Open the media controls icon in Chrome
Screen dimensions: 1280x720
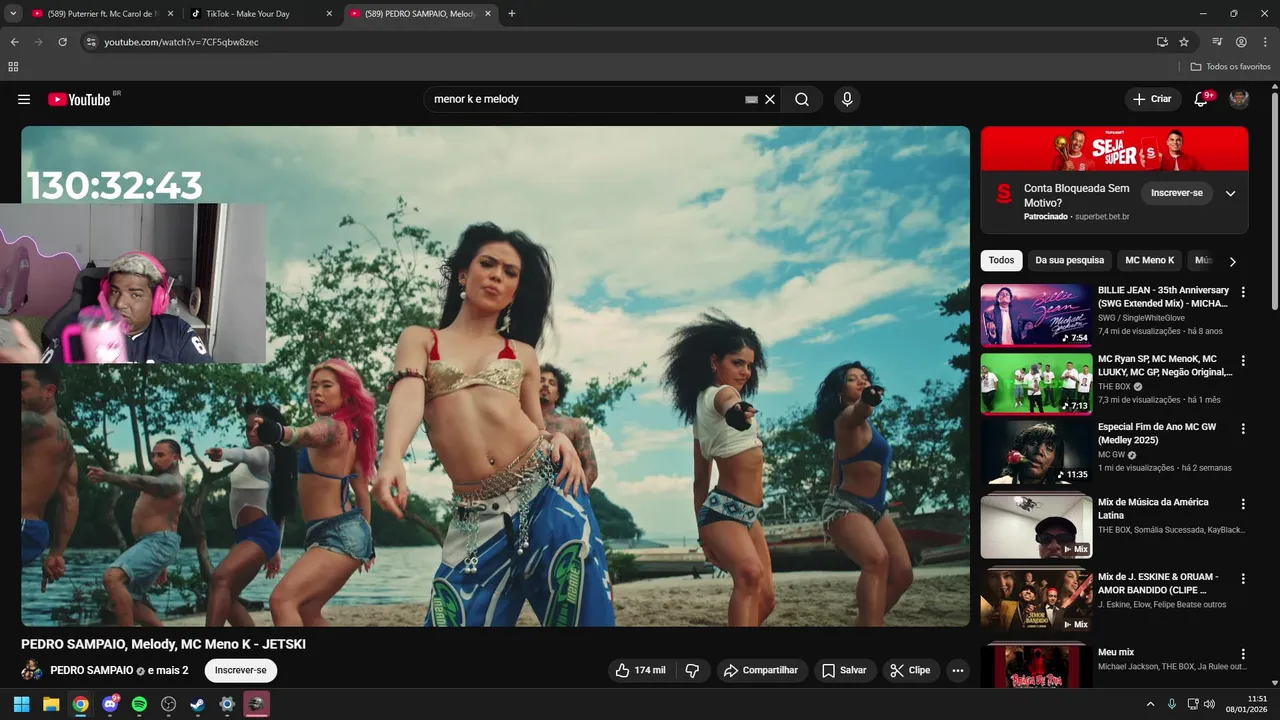(1217, 42)
